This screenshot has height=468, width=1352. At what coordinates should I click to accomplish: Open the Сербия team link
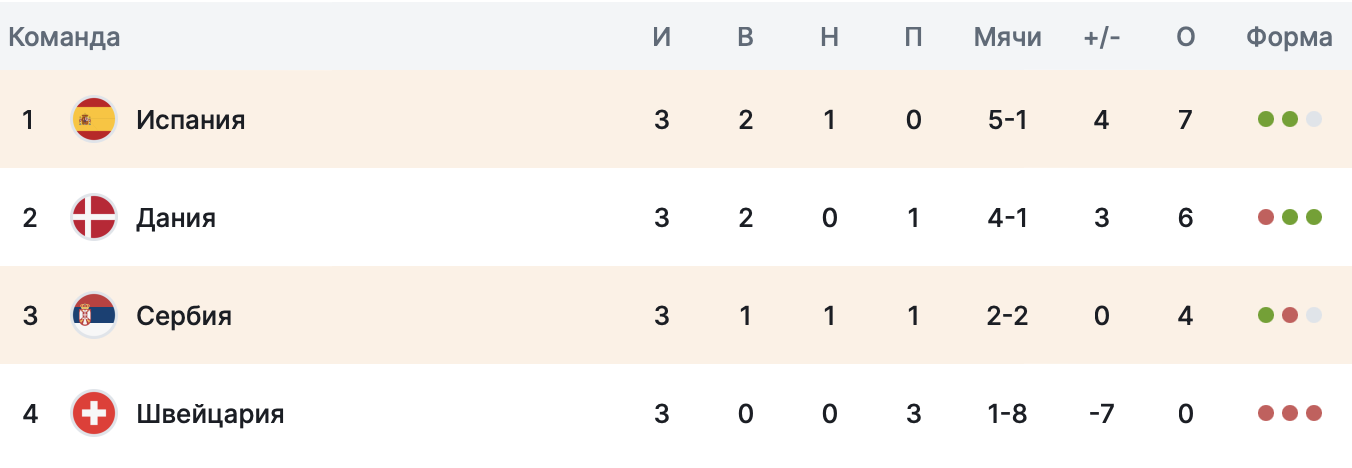tap(184, 316)
